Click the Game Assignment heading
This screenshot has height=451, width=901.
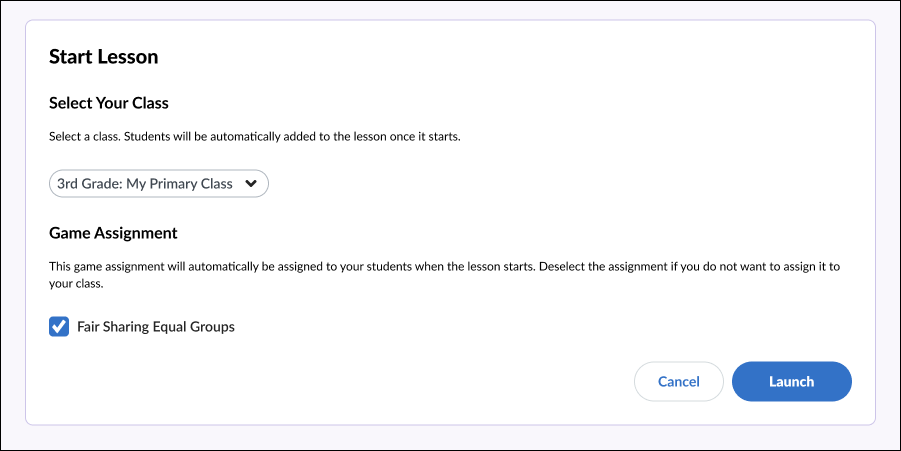(x=113, y=233)
